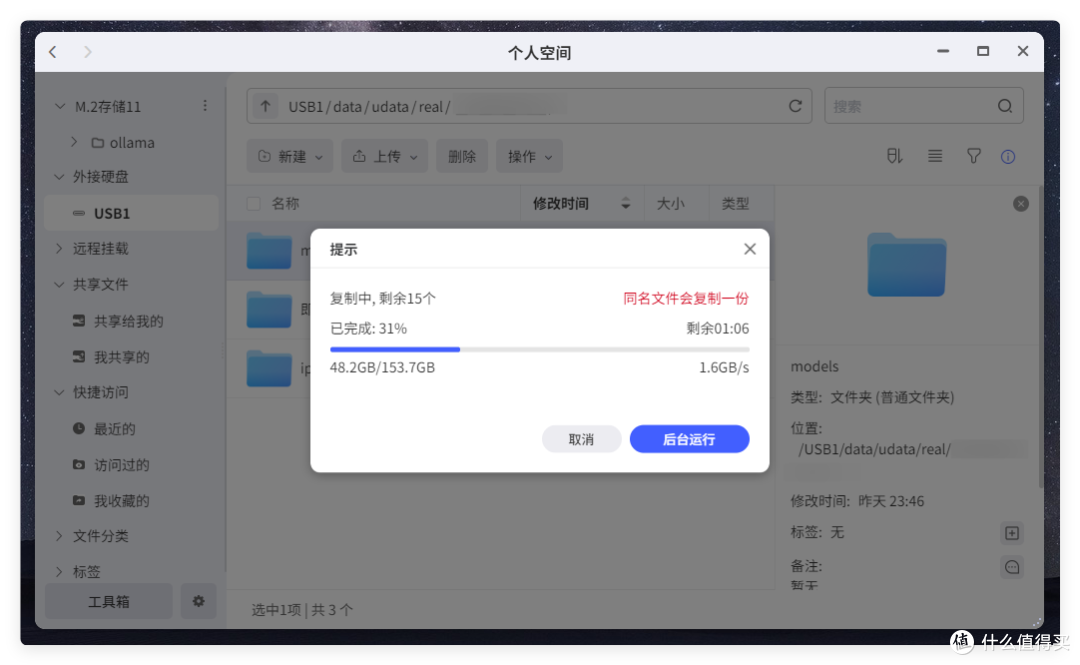Select the second folder in list
1080x665 pixels.
click(269, 309)
